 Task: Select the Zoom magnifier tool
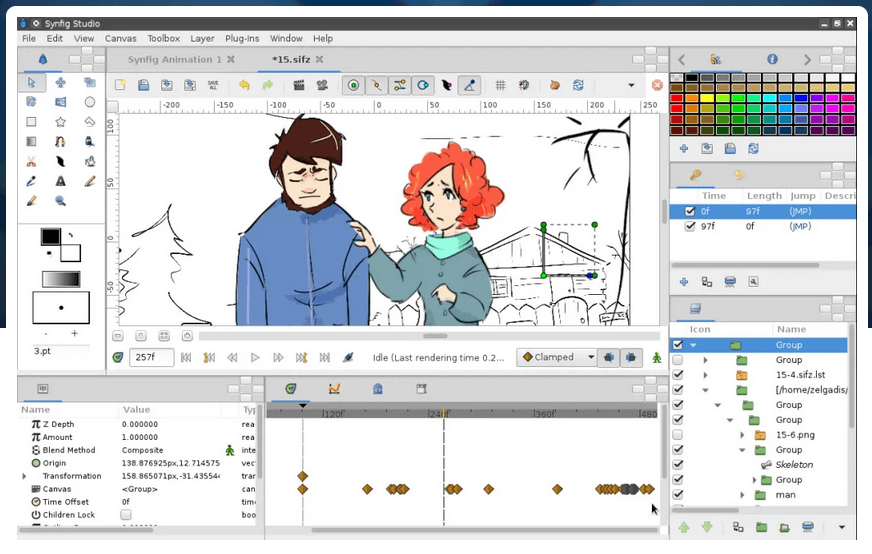pos(61,201)
